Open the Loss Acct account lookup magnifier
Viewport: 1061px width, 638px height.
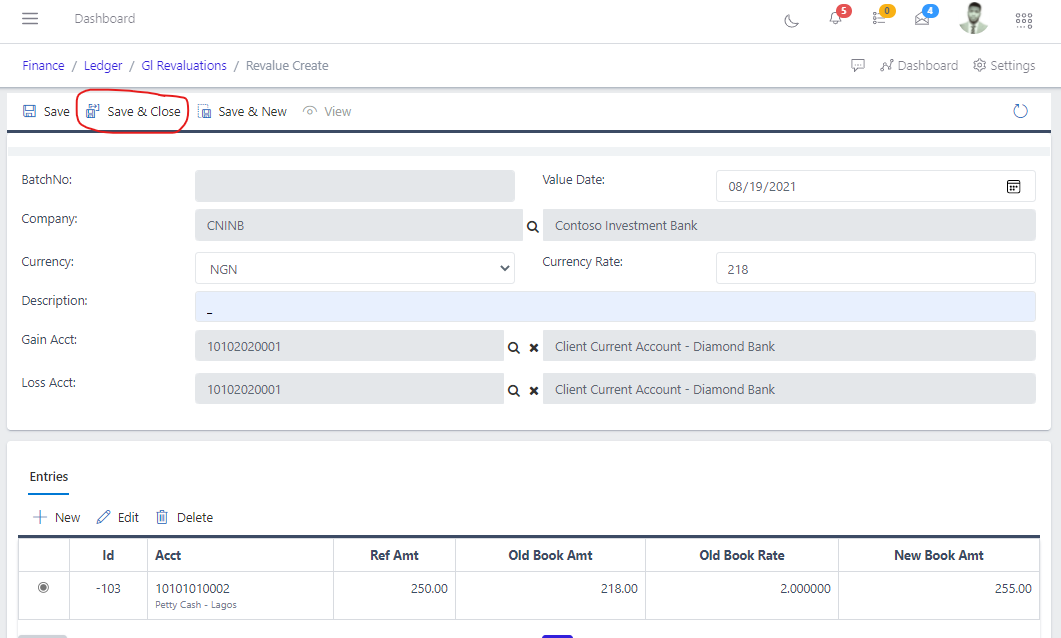click(x=513, y=389)
